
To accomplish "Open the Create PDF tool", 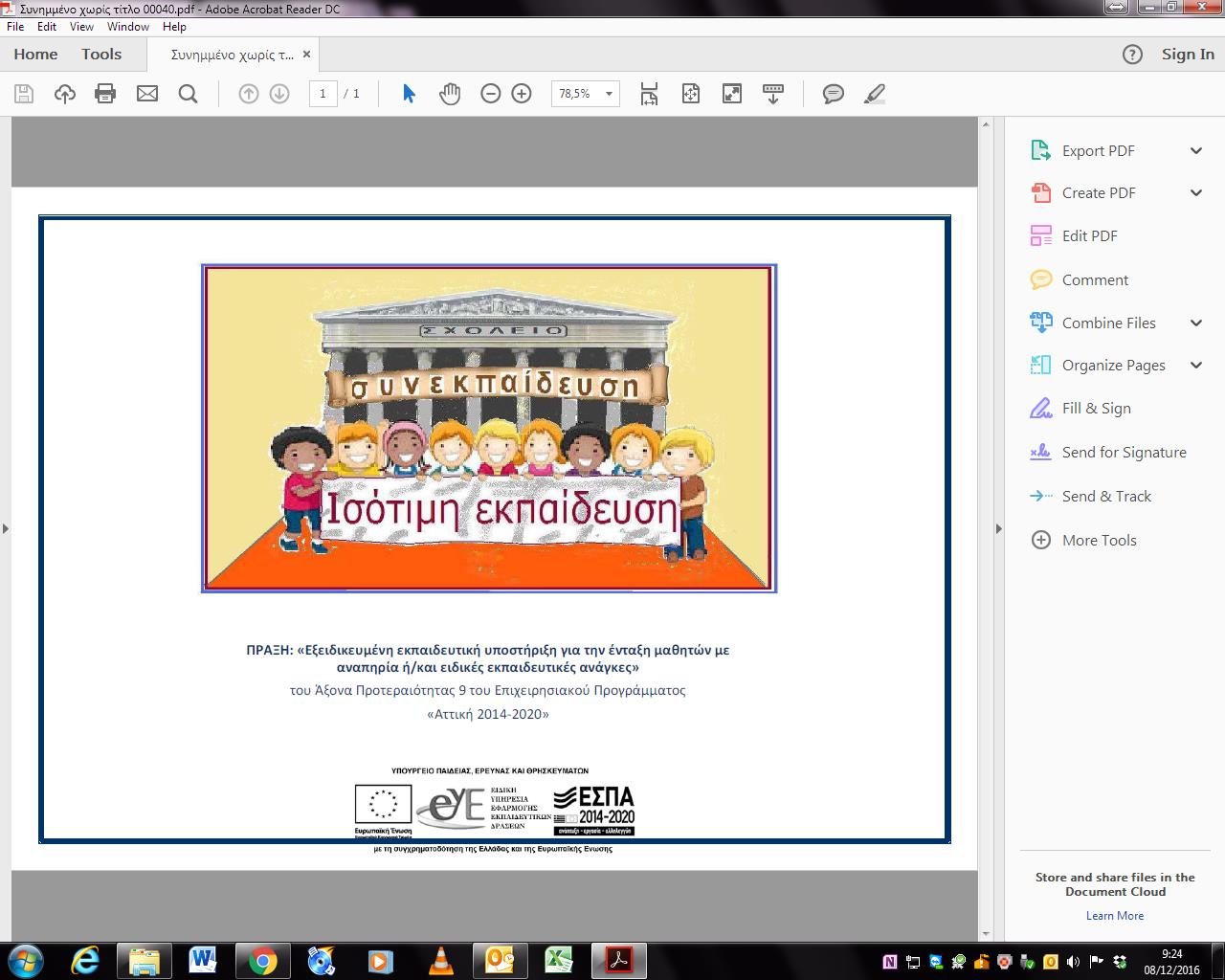I will (1099, 193).
